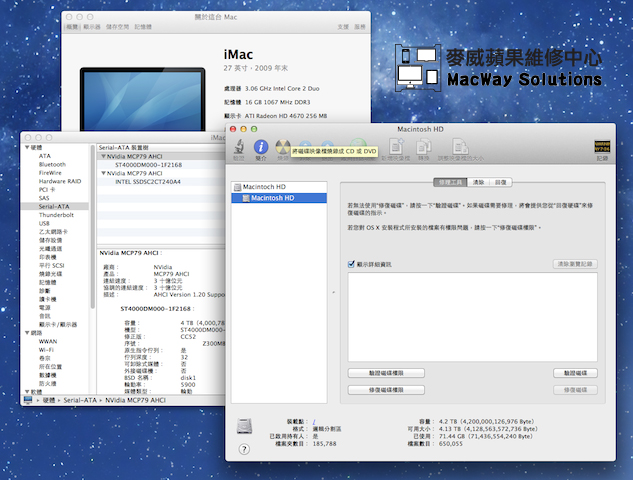
Task: Click the computer icon in System Information path bar
Action: pos(28,400)
